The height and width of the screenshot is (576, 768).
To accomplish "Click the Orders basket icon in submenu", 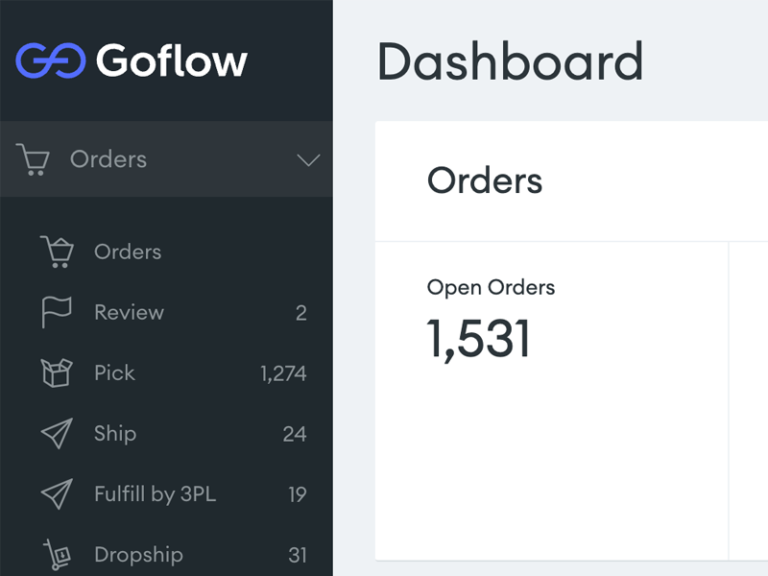I will pos(56,252).
